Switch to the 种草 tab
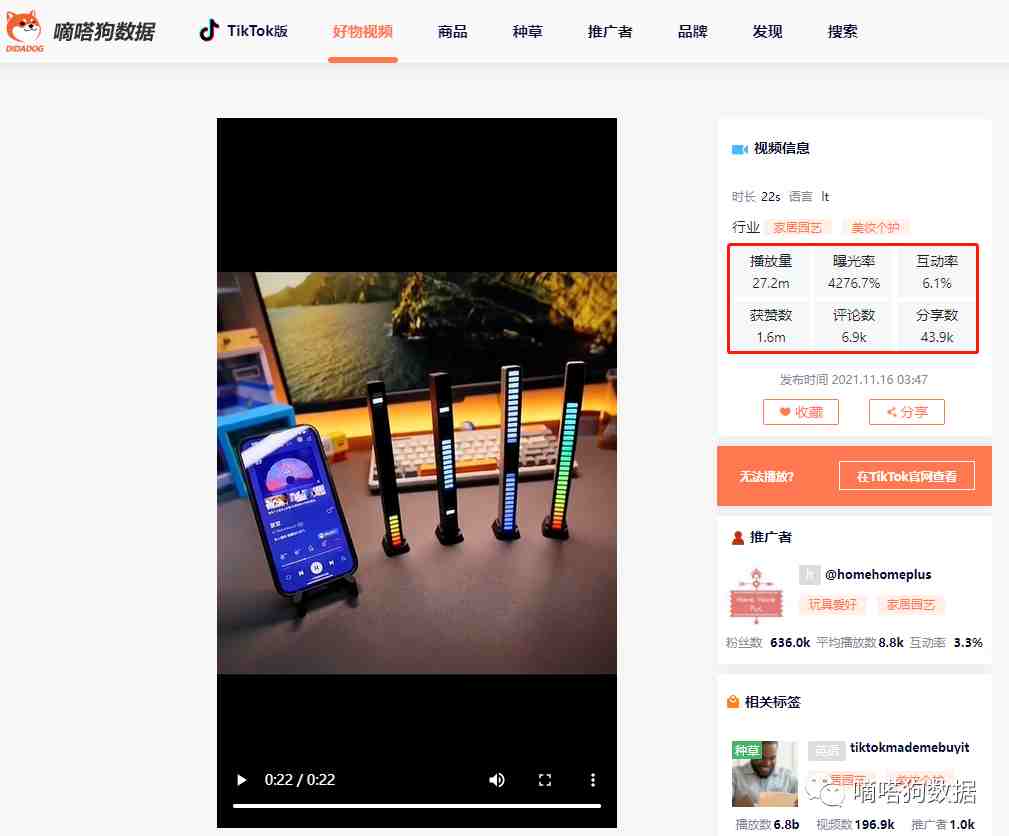The width and height of the screenshot is (1009, 836). click(527, 32)
